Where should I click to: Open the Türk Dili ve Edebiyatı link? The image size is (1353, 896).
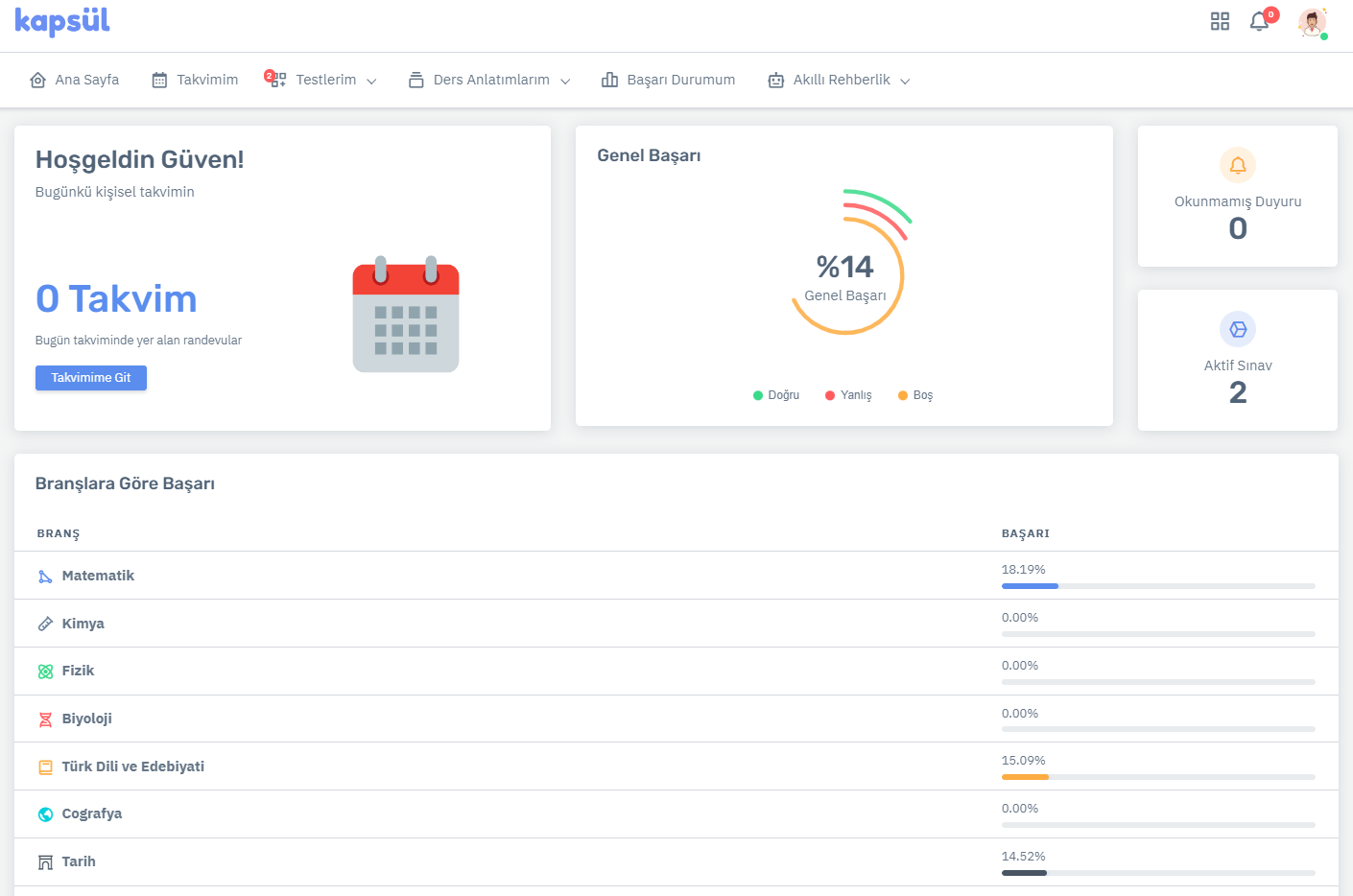point(133,766)
